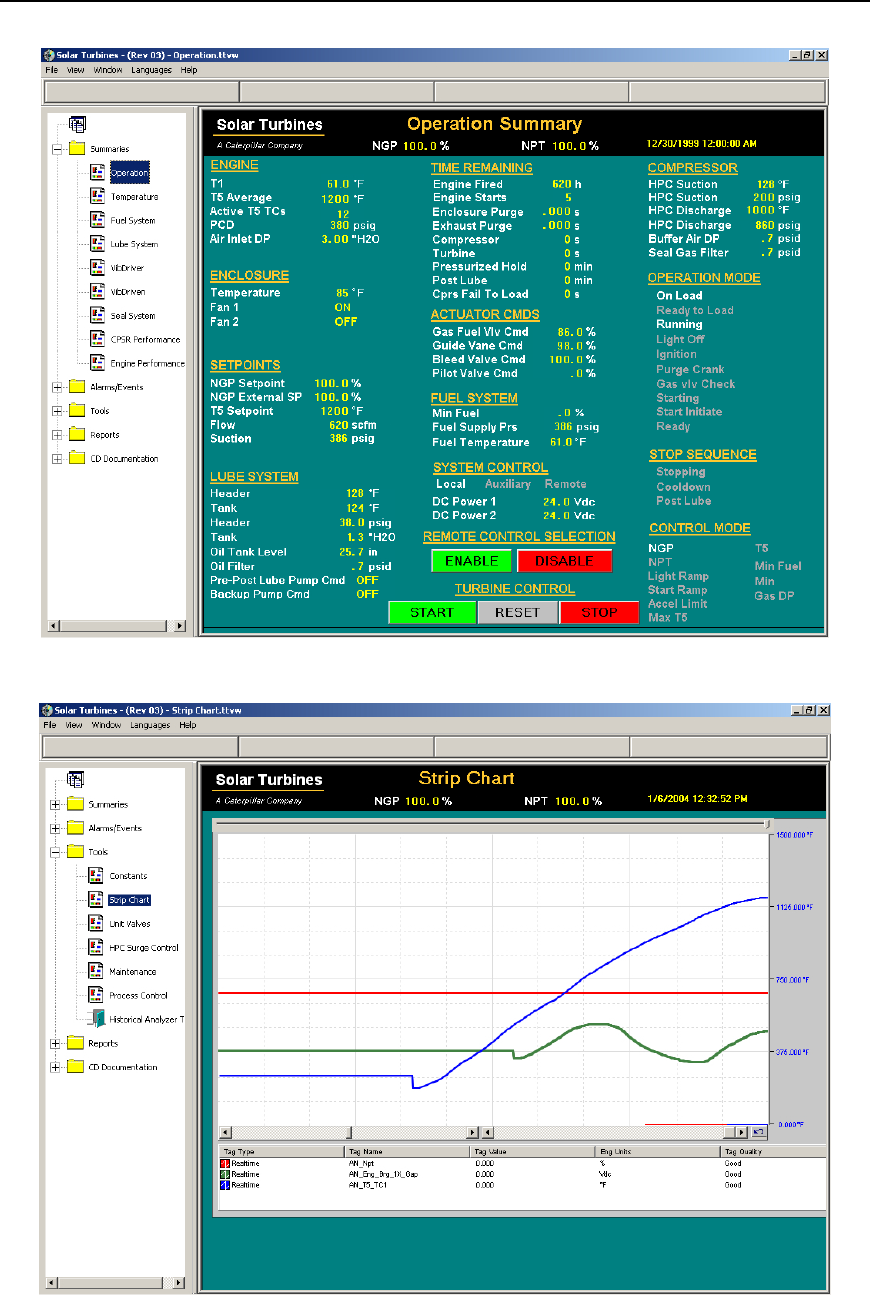
Task: Open the Lube System summary icon
Action: point(97,244)
